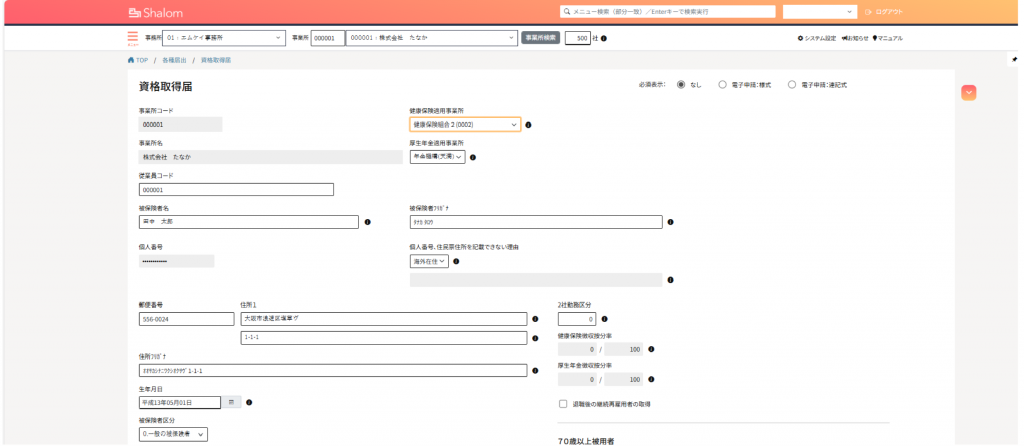1024x446 pixels.
Task: Click the 事業所検索 button
Action: click(x=540, y=38)
